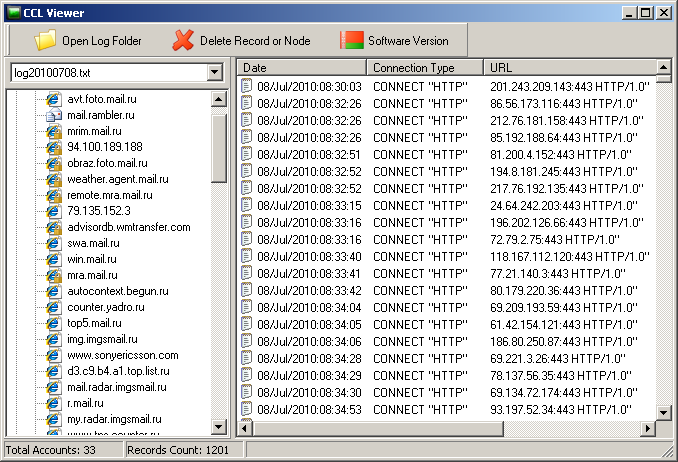Click the red X Delete Record icon

(x=183, y=40)
